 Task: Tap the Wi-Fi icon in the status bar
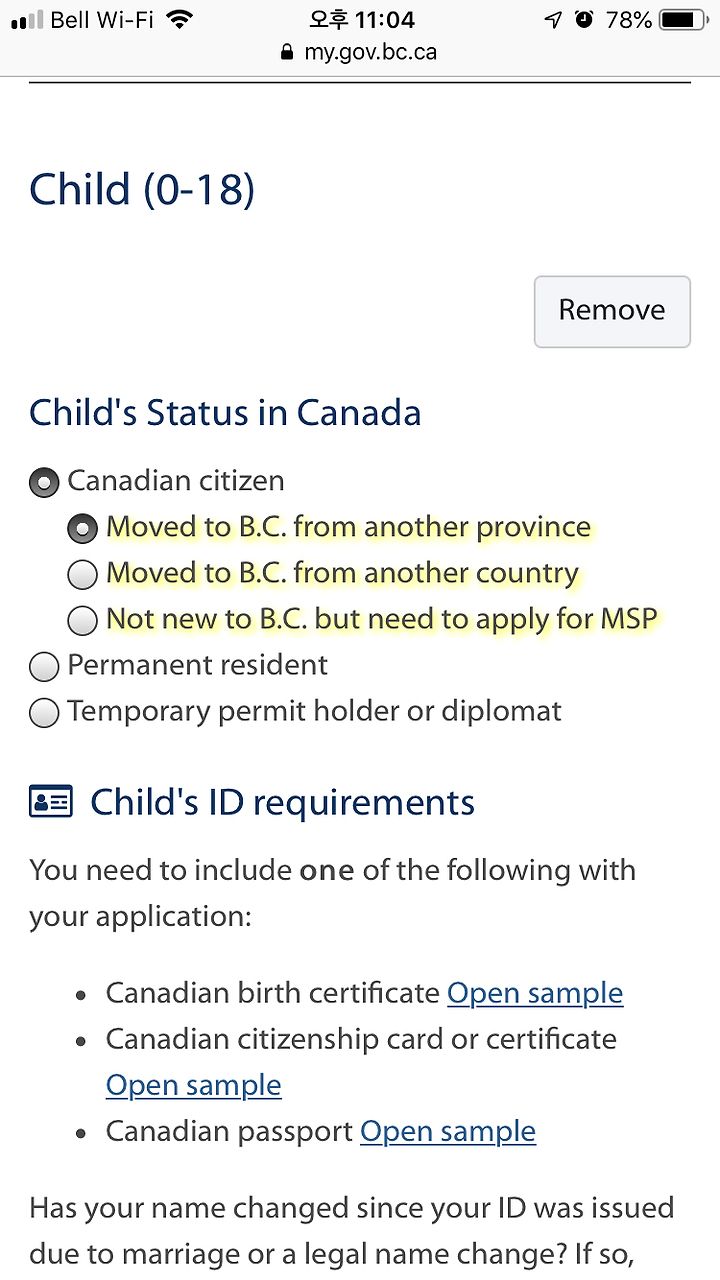[x=180, y=19]
